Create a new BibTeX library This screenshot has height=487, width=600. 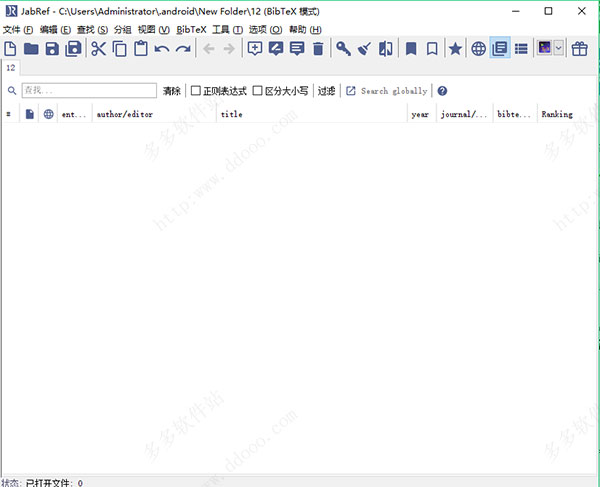coord(10,49)
